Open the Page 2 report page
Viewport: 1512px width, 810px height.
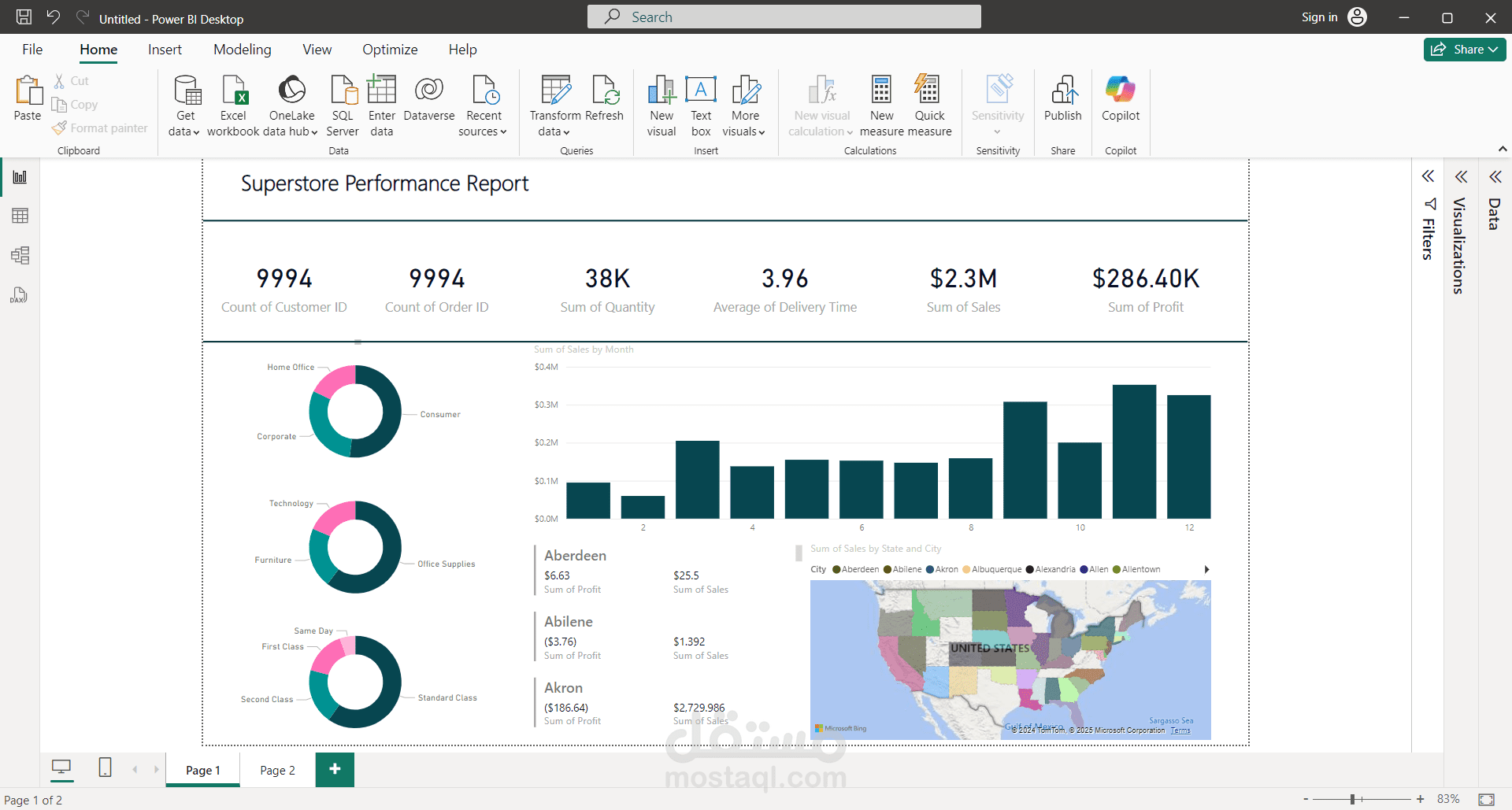[276, 770]
